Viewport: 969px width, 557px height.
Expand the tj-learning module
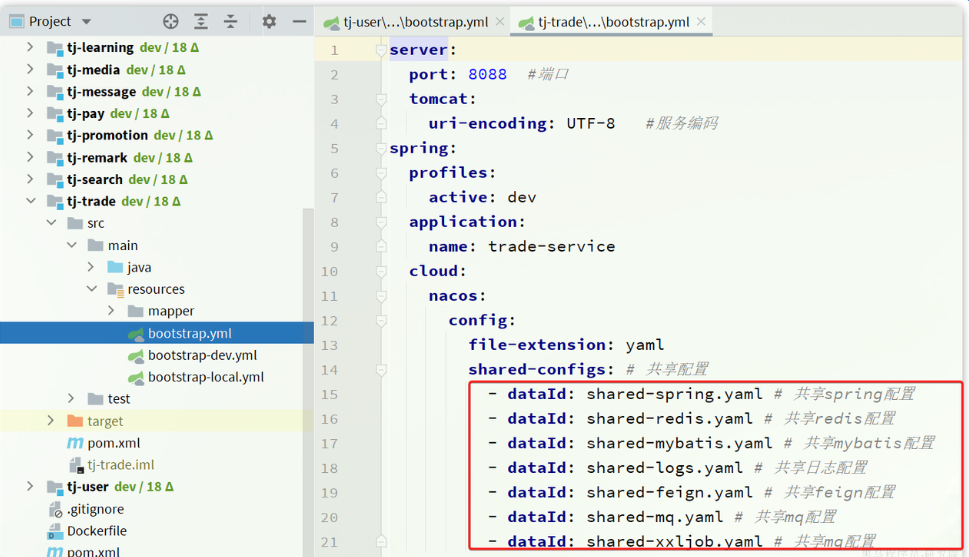(30, 47)
